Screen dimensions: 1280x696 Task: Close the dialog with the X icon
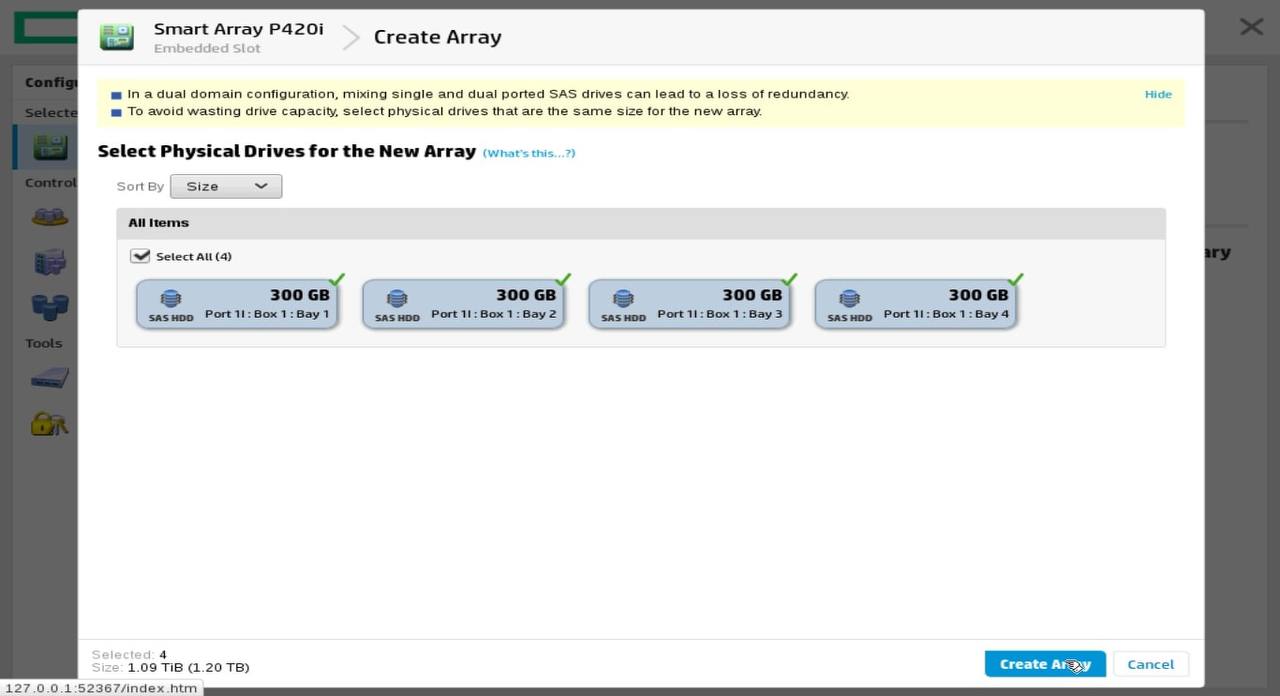pyautogui.click(x=1251, y=27)
